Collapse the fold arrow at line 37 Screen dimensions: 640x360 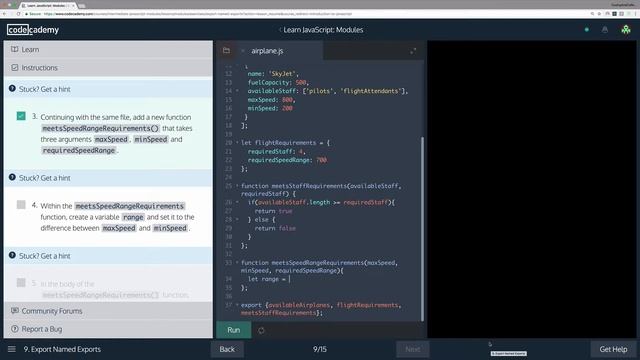(237, 305)
